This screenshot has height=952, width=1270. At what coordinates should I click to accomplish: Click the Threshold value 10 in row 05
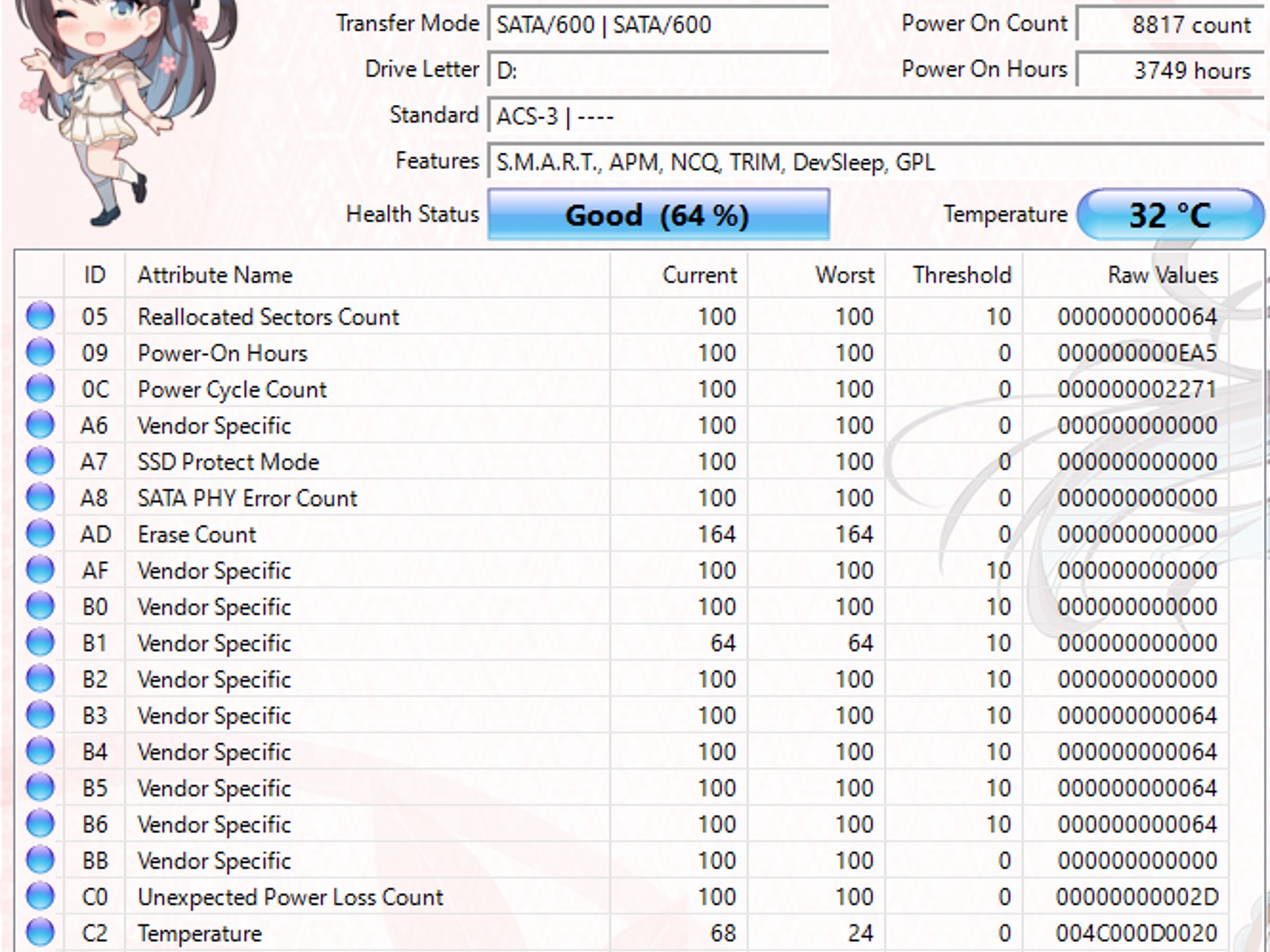[x=998, y=317]
